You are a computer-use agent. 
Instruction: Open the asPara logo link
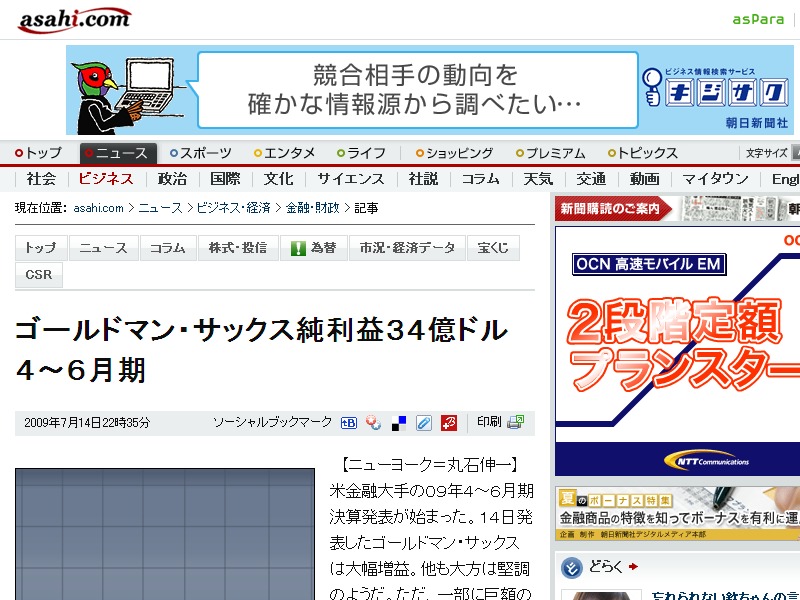point(758,19)
